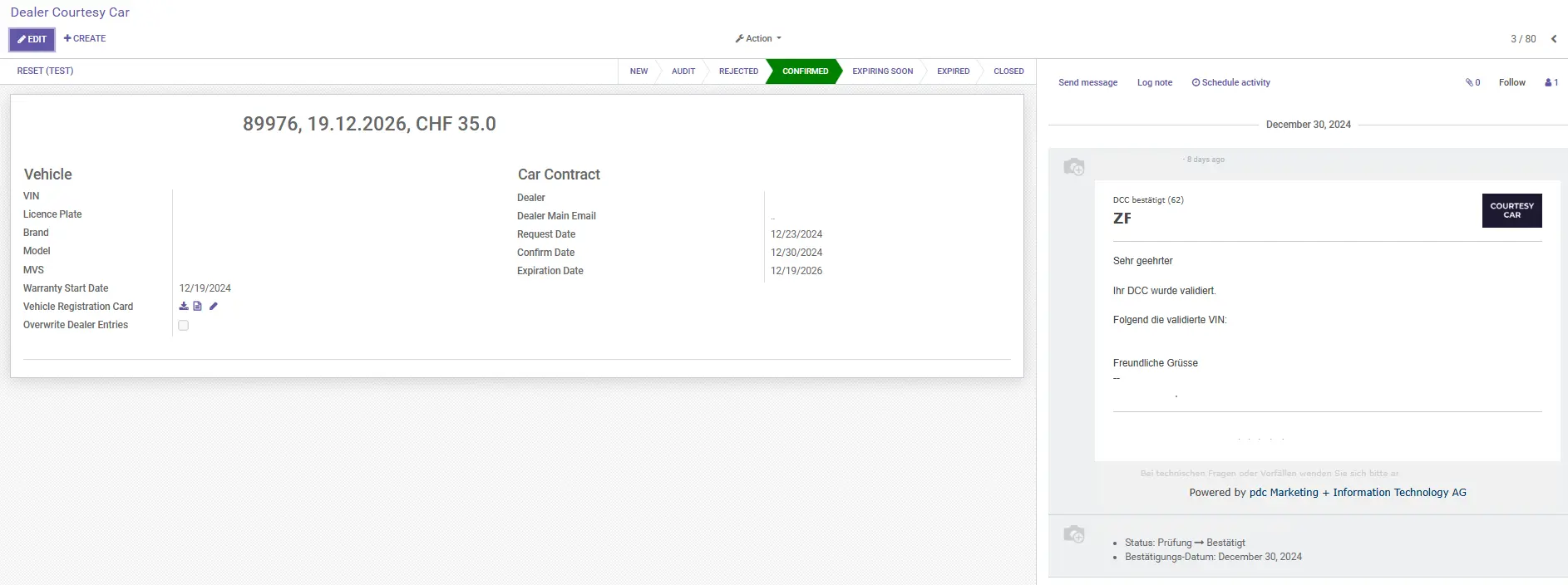Schedule an activity from chatter
Viewport: 1568px width, 585px height.
click(x=1230, y=82)
